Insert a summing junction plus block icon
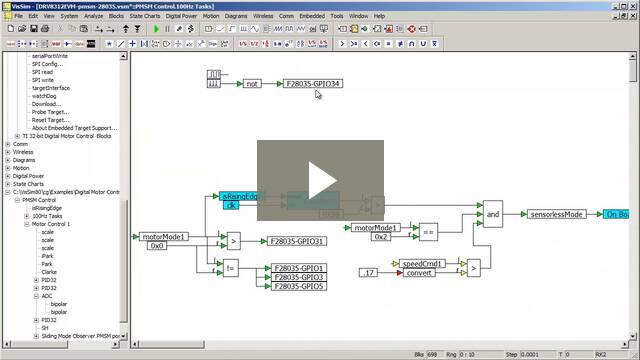 pyautogui.click(x=132, y=44)
